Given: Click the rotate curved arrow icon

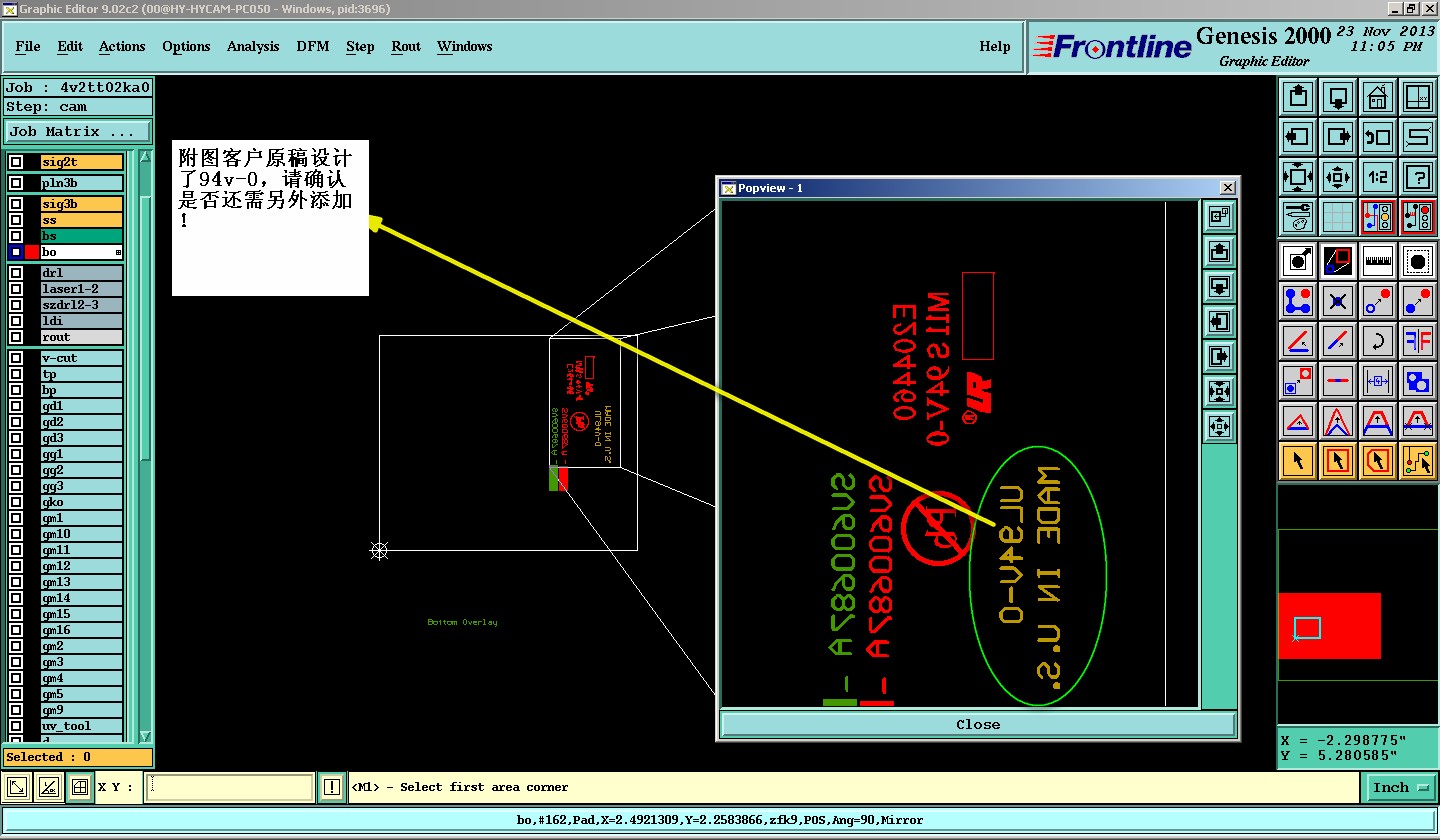Looking at the screenshot, I should [x=1378, y=341].
